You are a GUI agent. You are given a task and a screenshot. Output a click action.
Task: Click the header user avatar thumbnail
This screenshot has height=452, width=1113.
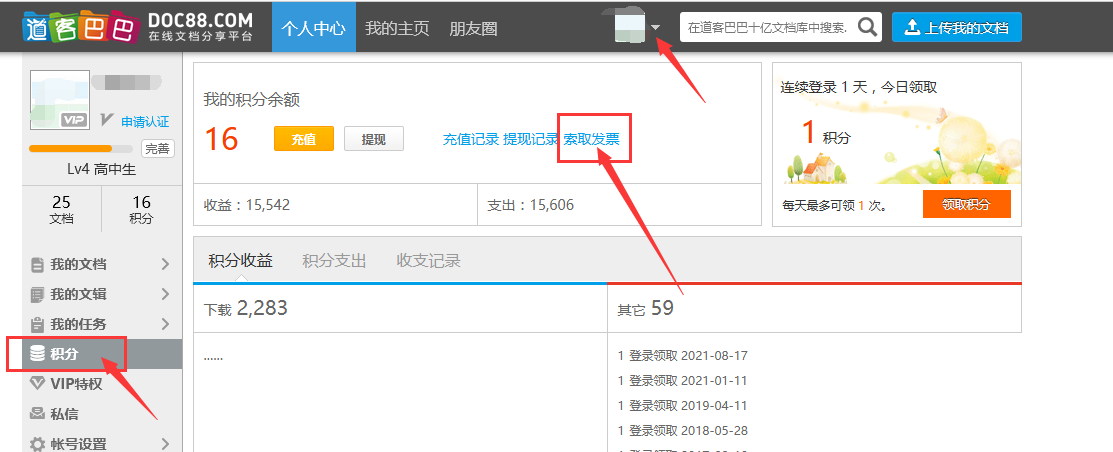630,28
